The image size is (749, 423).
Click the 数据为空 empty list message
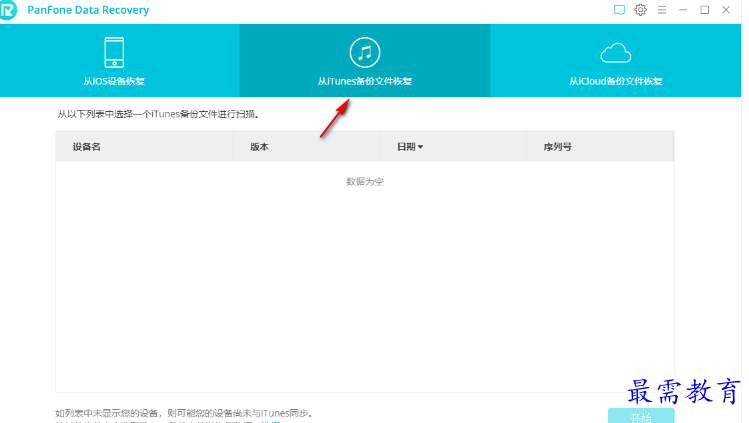tap(364, 181)
